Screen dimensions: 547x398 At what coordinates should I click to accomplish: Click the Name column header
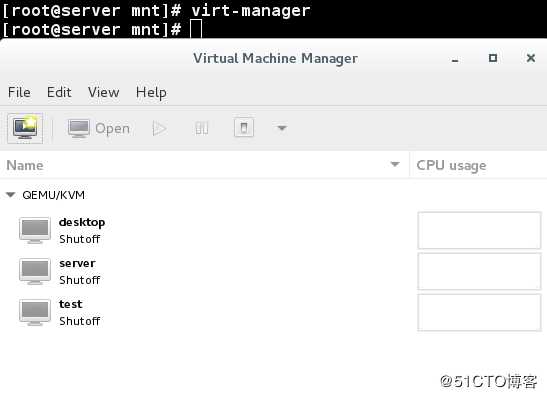click(204, 165)
